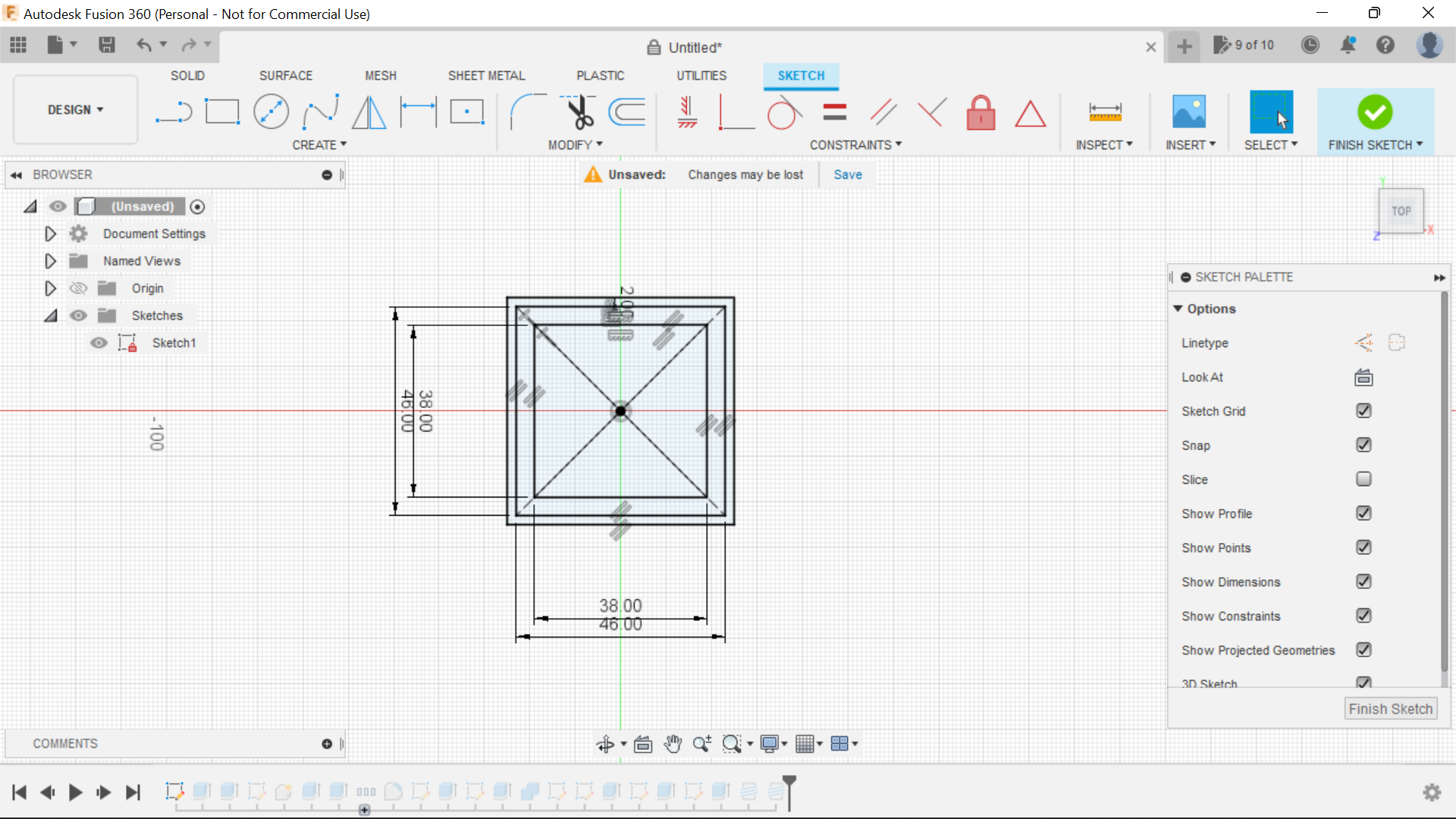Select the Trim scissors tool
Image resolution: width=1456 pixels, height=819 pixels.
(x=579, y=112)
